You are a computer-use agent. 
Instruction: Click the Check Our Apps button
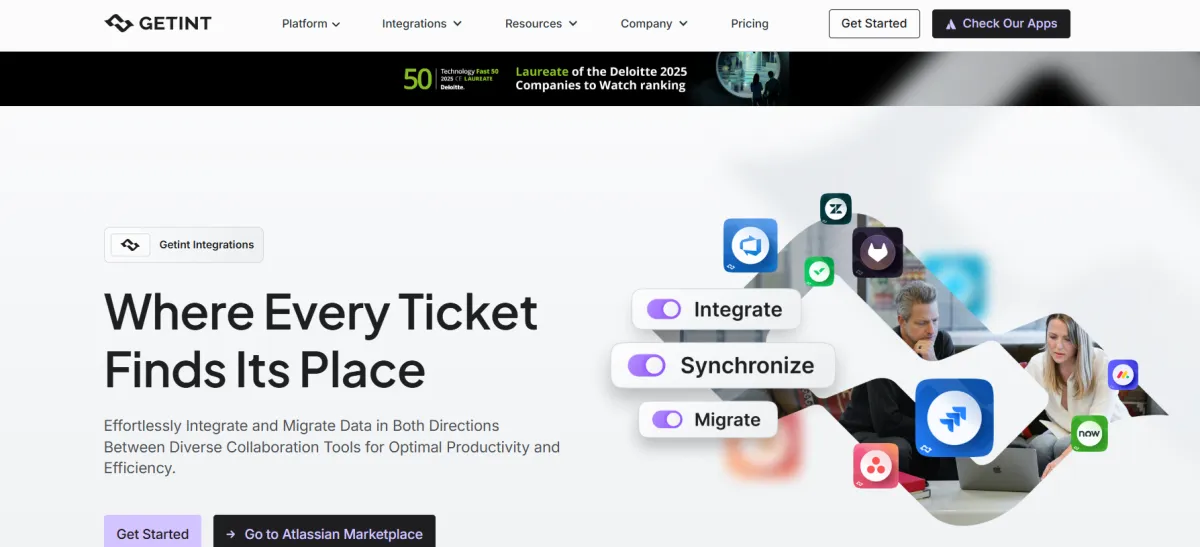[1000, 24]
